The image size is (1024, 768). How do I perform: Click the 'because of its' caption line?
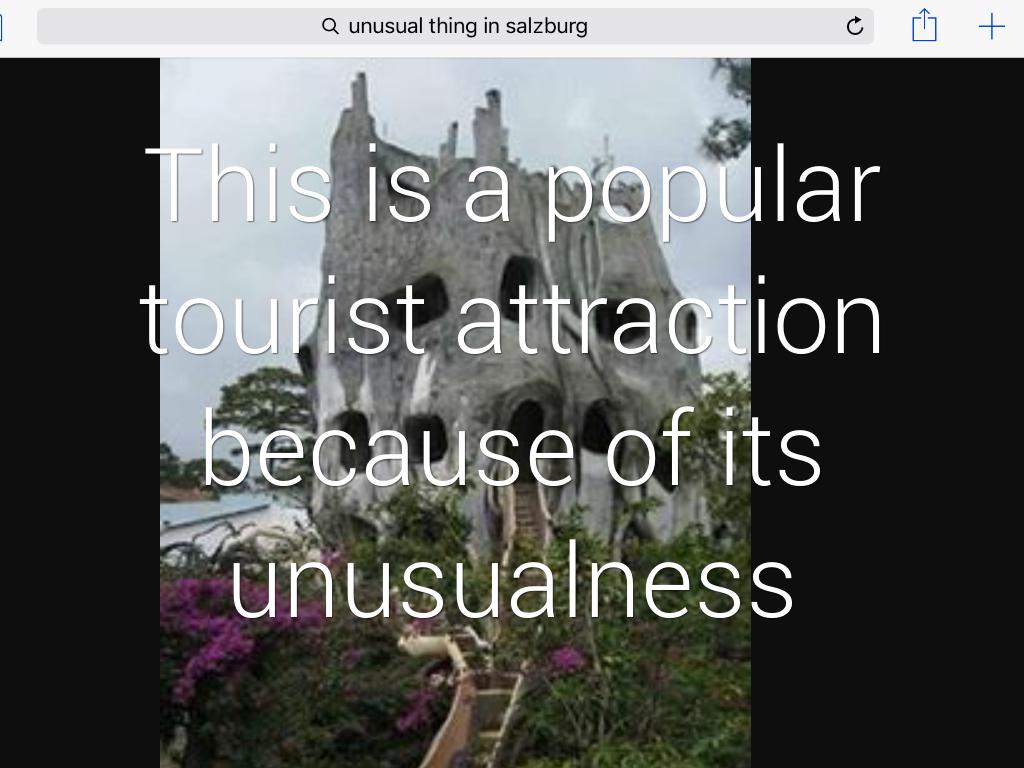[x=511, y=447]
